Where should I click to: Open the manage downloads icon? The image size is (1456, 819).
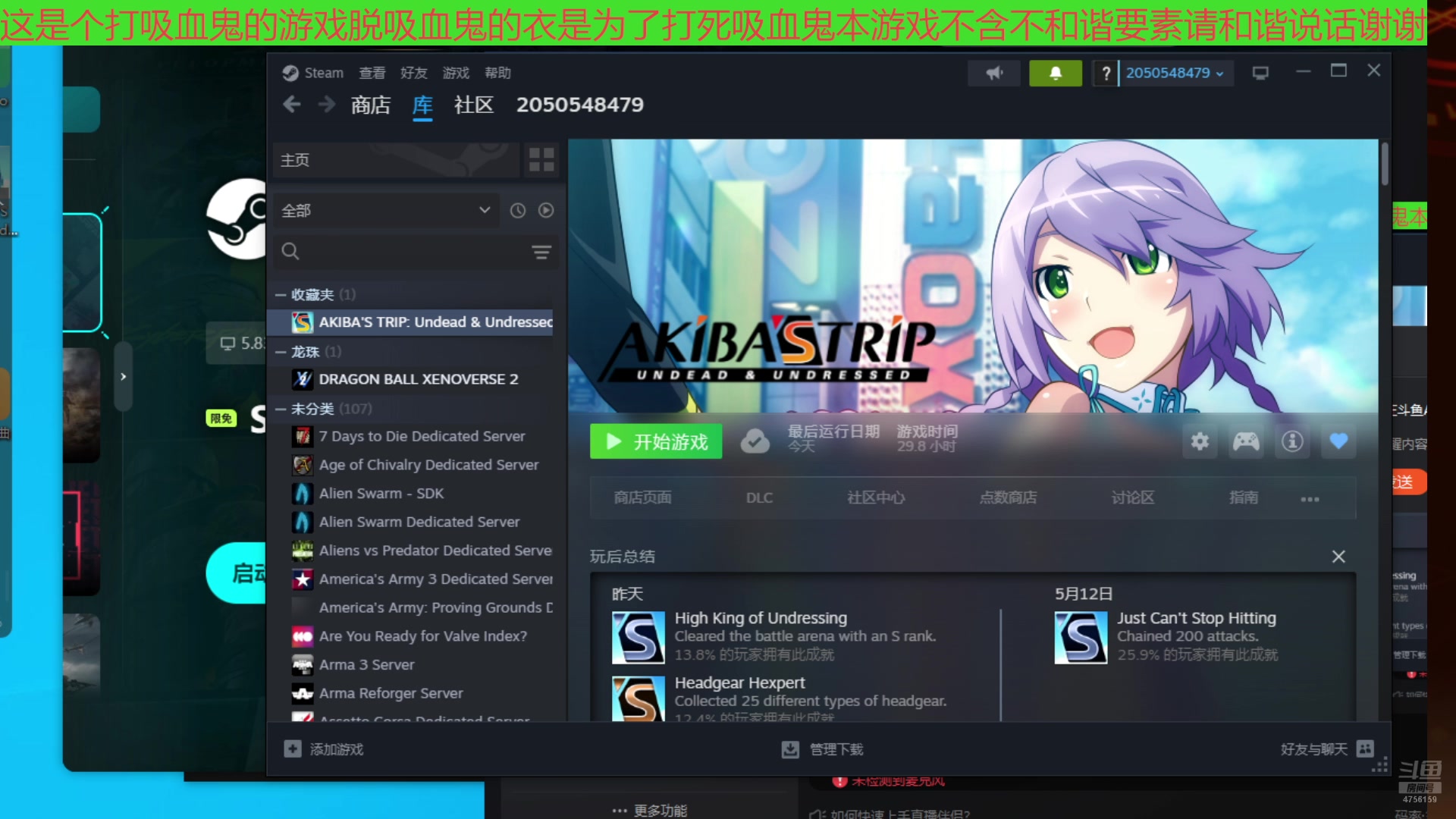click(790, 749)
